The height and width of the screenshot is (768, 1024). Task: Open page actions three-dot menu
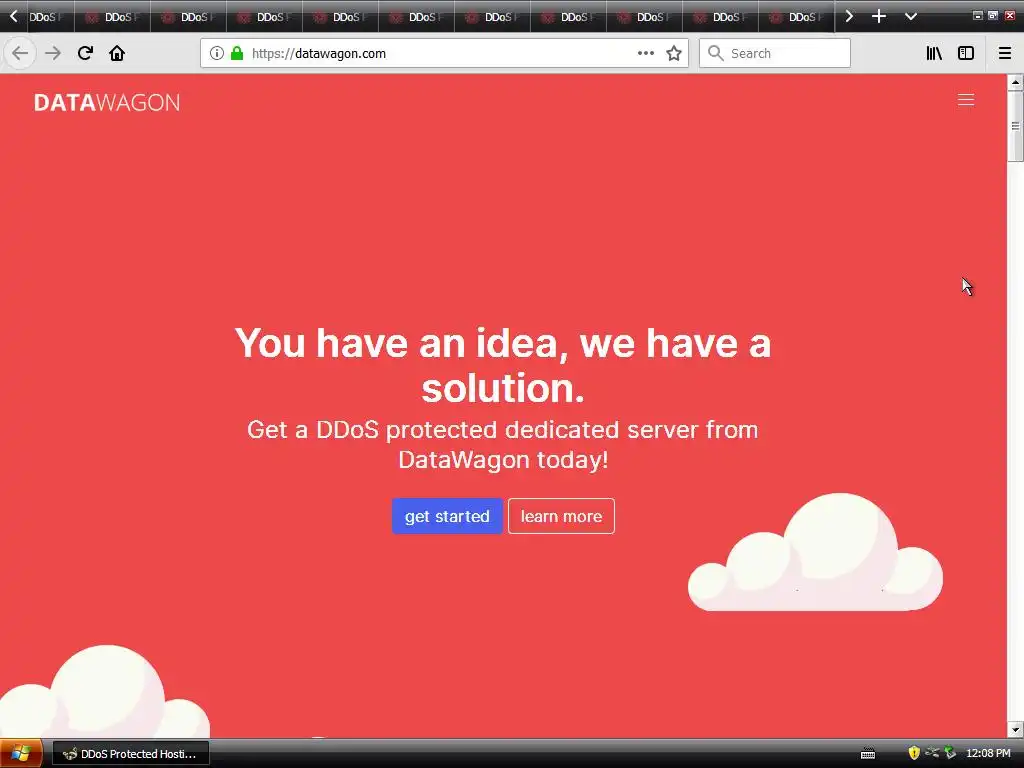(x=645, y=54)
